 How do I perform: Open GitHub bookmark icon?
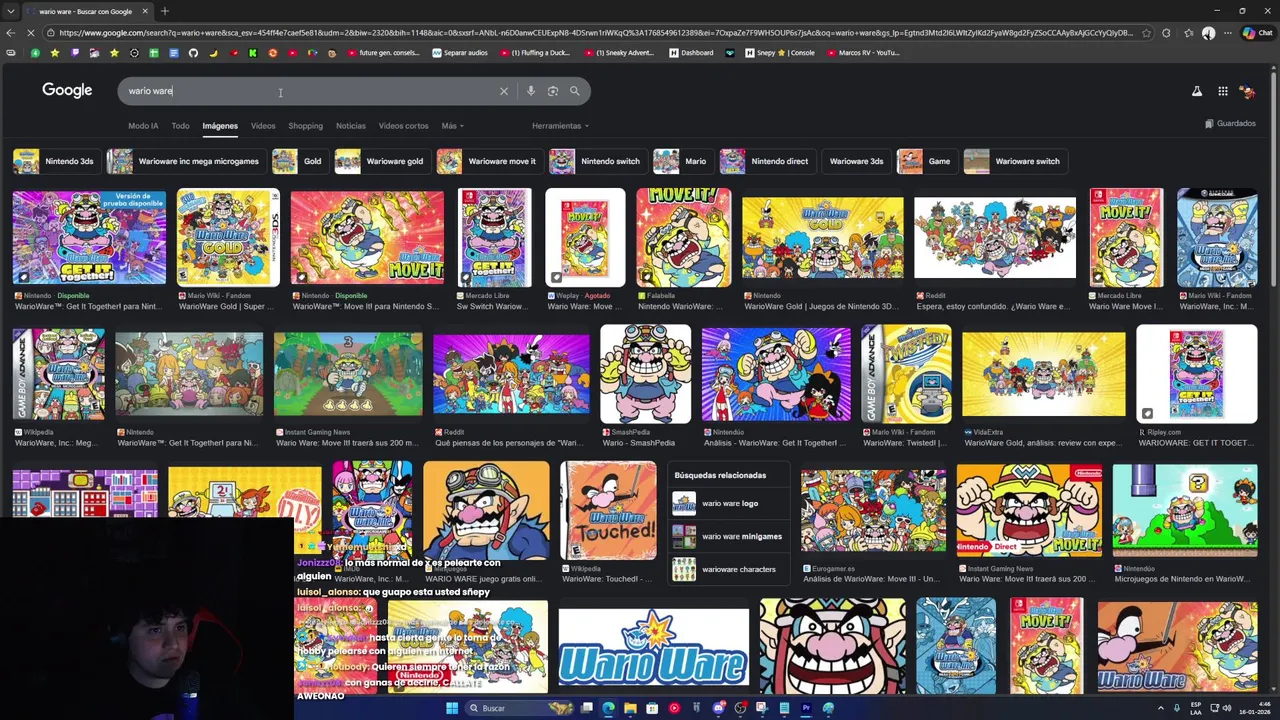point(193,53)
